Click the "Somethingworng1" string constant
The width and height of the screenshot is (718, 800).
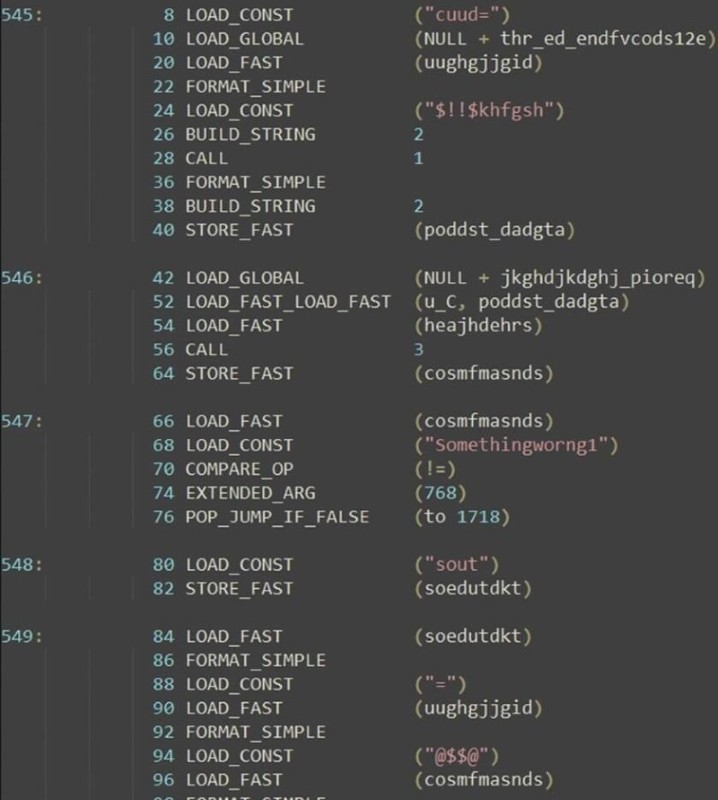pyautogui.click(x=507, y=445)
